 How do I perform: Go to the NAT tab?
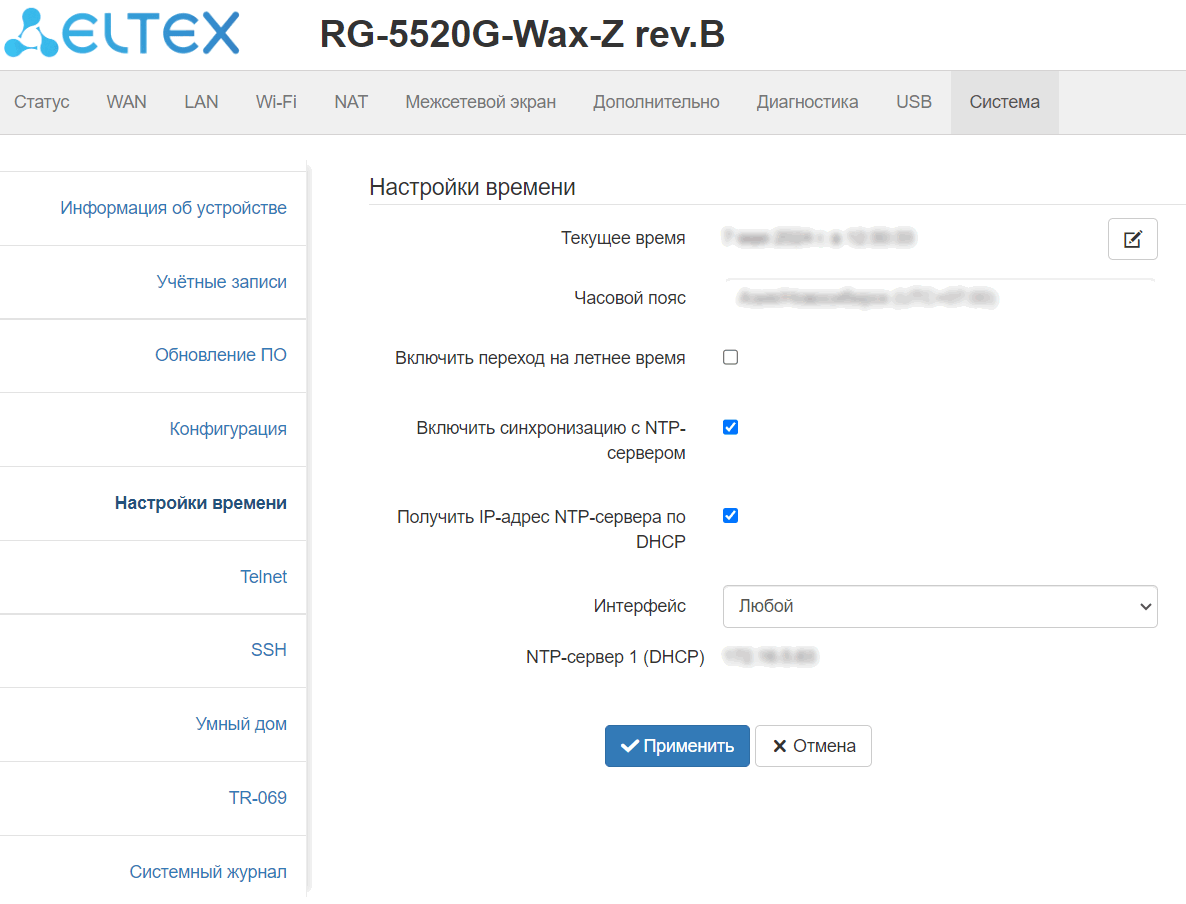(x=351, y=102)
